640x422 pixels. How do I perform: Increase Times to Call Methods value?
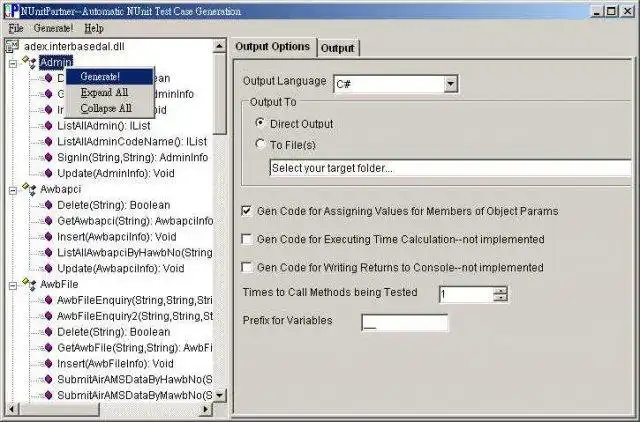coord(500,290)
